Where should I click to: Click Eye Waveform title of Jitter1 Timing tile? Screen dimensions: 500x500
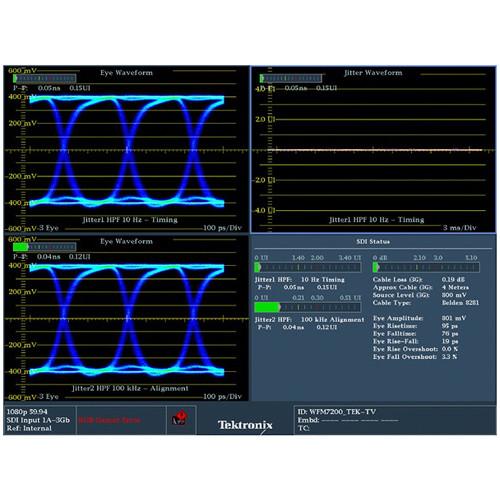(126, 72)
